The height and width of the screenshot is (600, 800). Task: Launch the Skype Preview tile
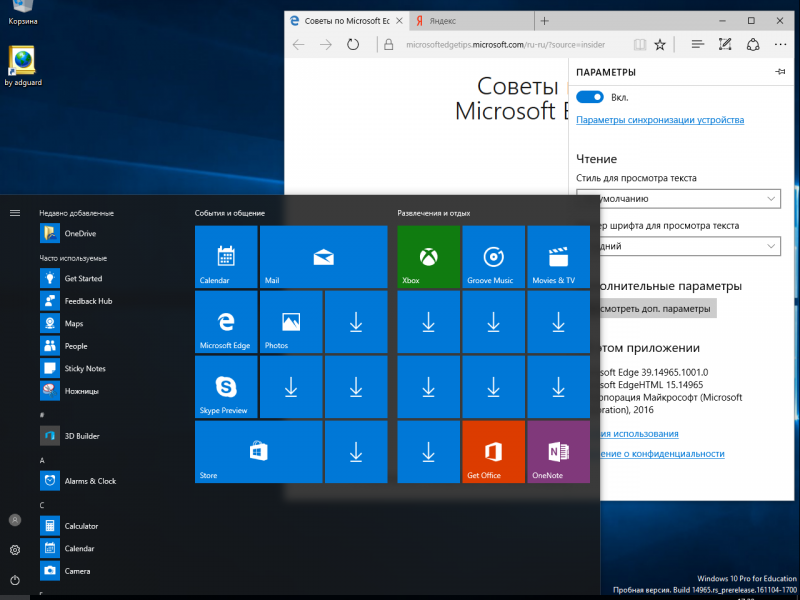point(226,387)
